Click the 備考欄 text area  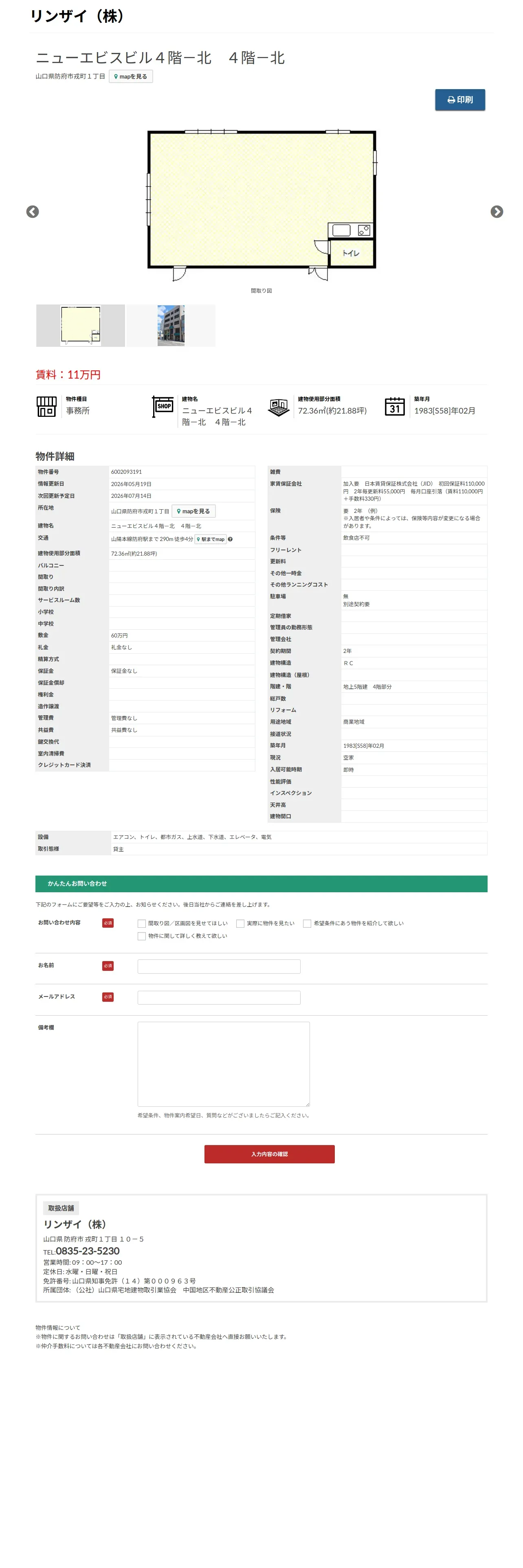click(x=224, y=1064)
